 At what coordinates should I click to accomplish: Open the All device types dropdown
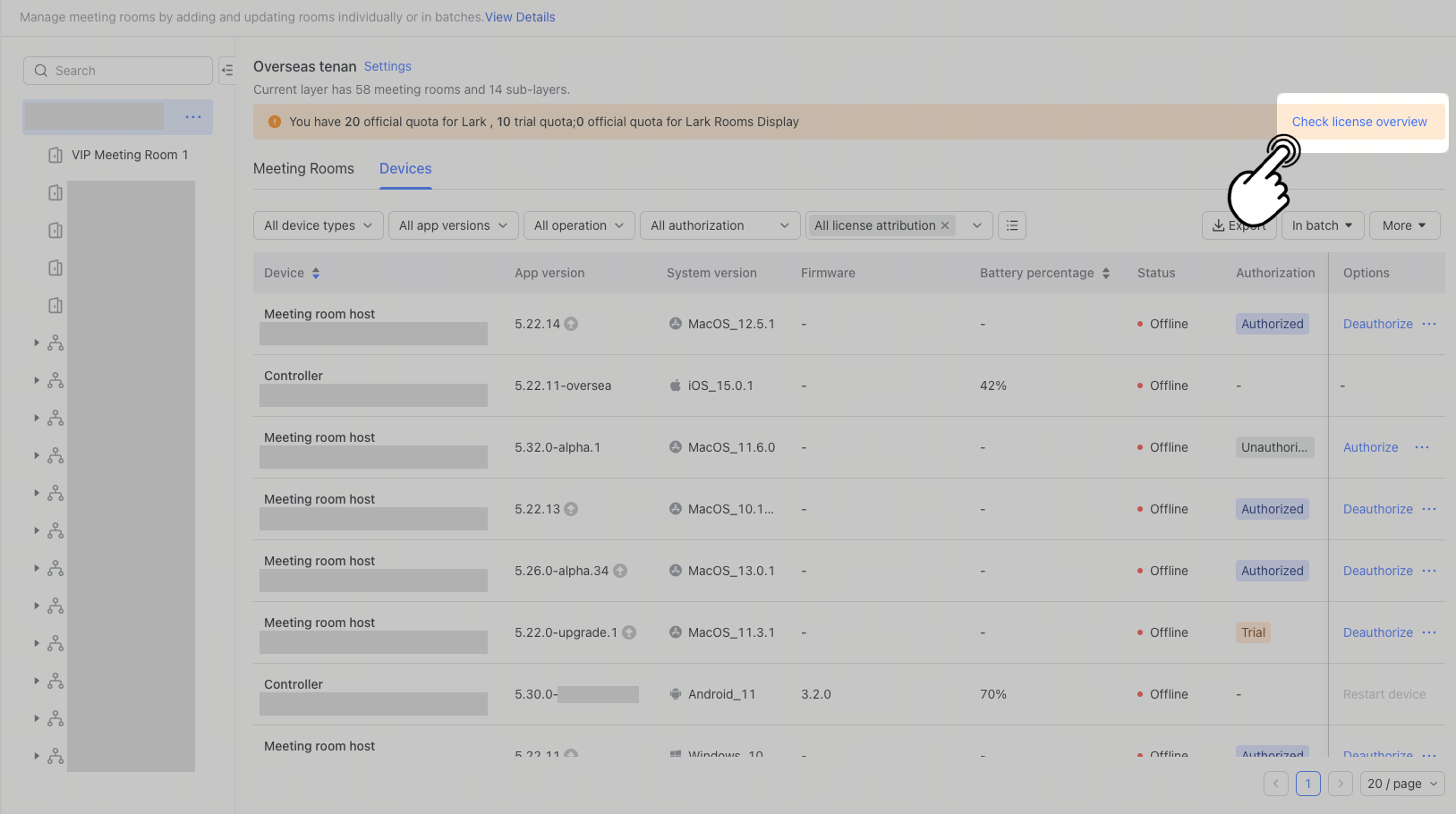[x=318, y=225]
